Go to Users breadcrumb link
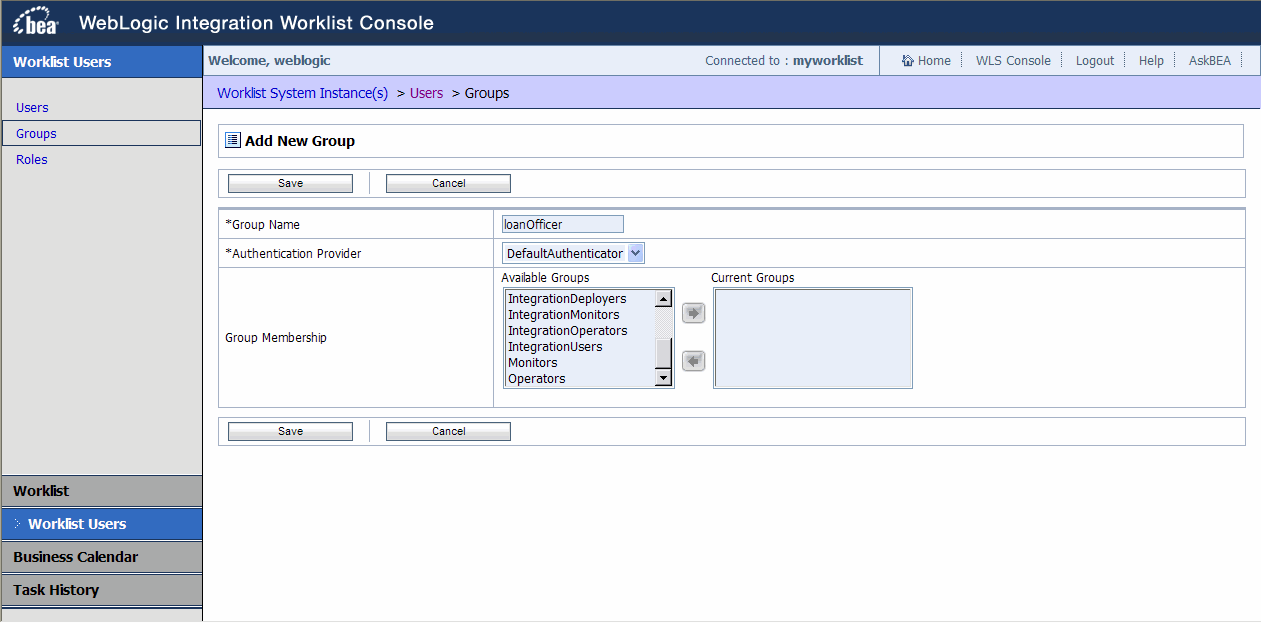 click(426, 93)
